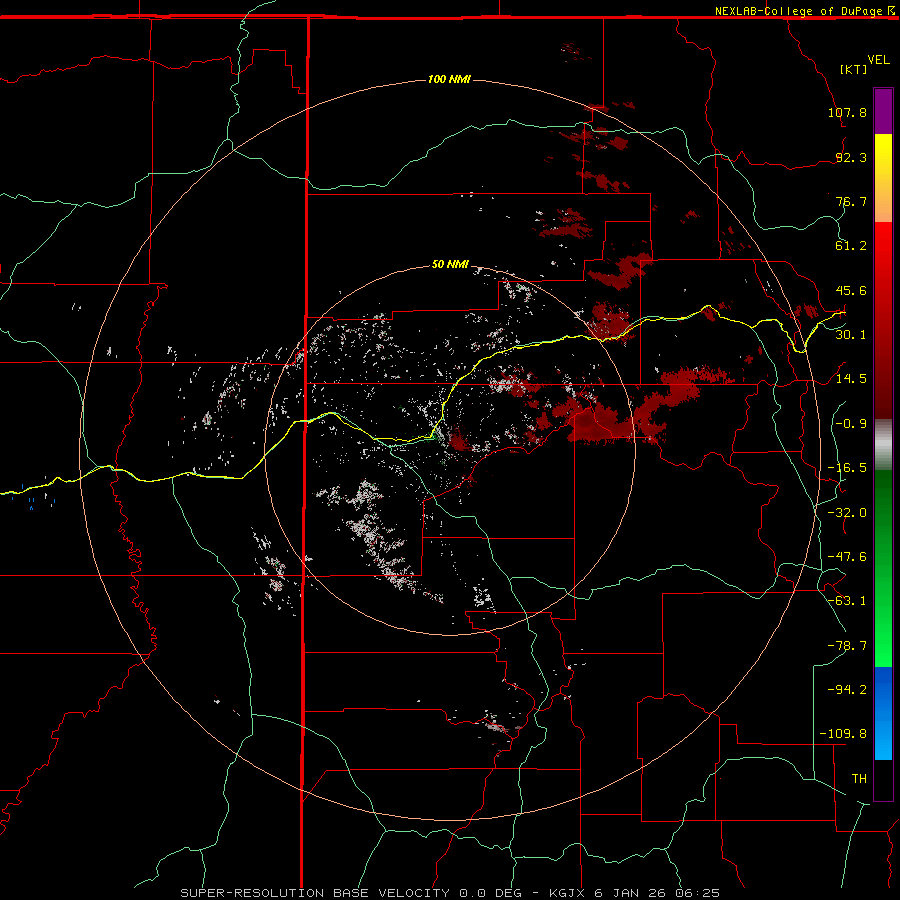Click the 50 NMI range ring label
This screenshot has height=900, width=900.
(x=450, y=264)
